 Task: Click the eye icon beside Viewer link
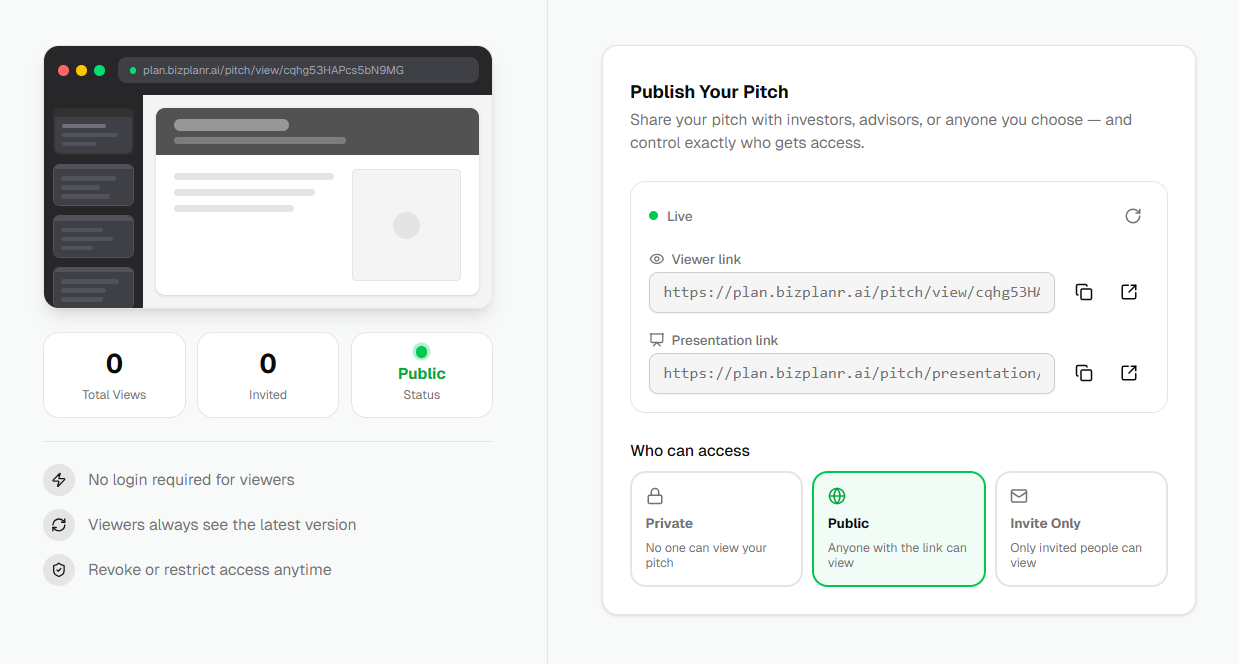[x=657, y=259]
